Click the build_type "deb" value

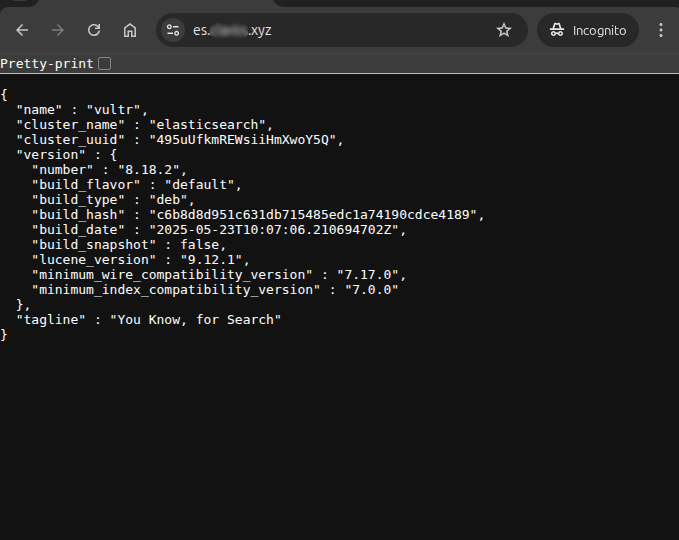[168, 200]
